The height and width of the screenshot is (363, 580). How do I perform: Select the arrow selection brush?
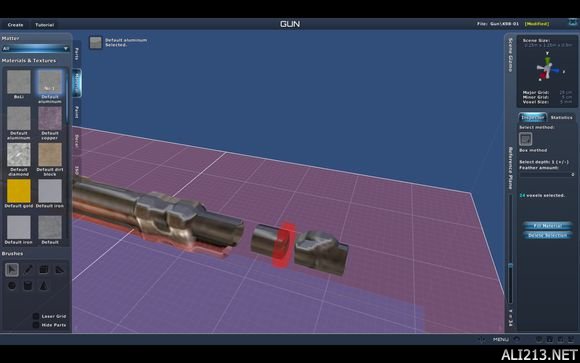click(12, 269)
